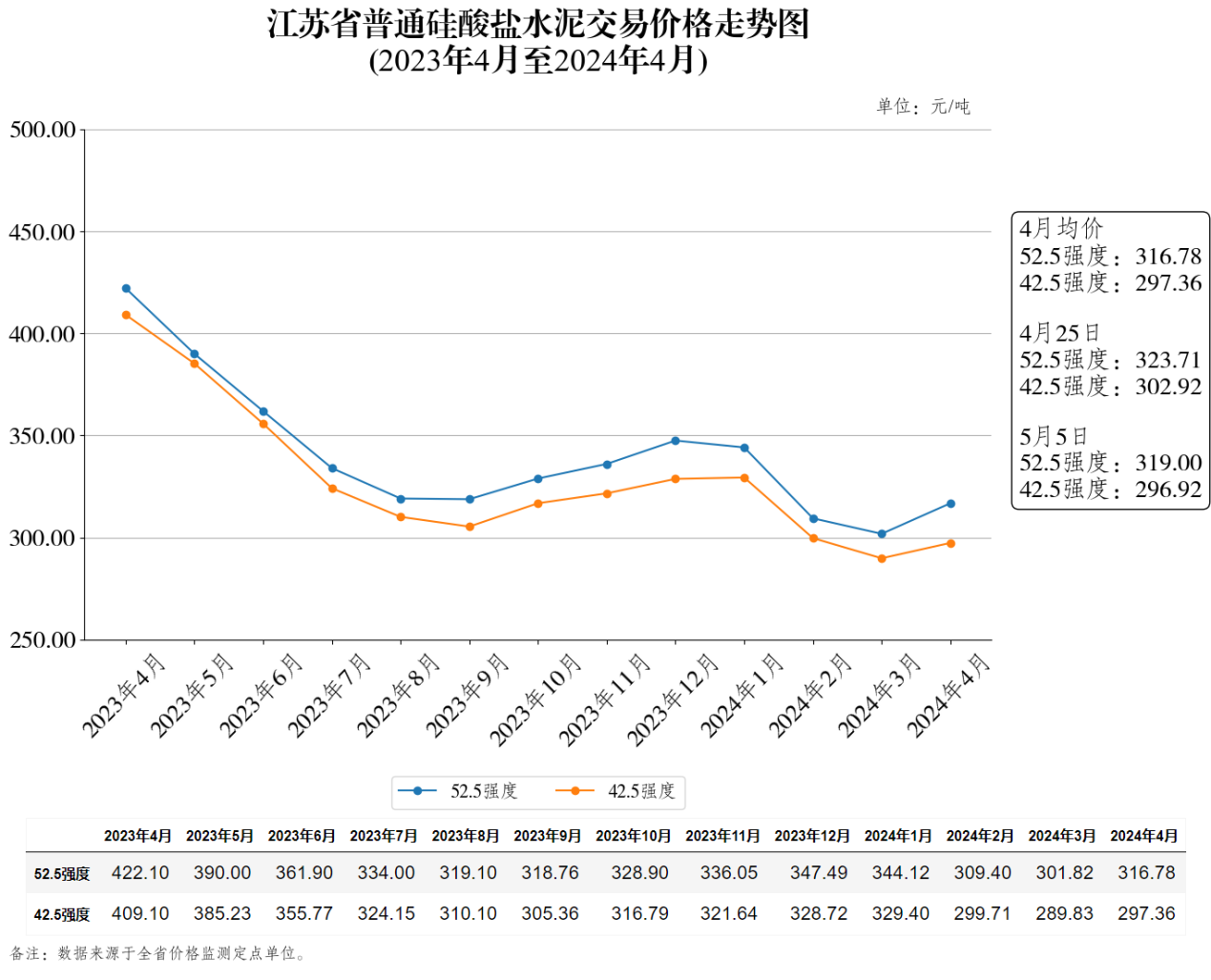Select the blue data point for 2024年2月
This screenshot has height=980, width=1211.
pos(813,519)
